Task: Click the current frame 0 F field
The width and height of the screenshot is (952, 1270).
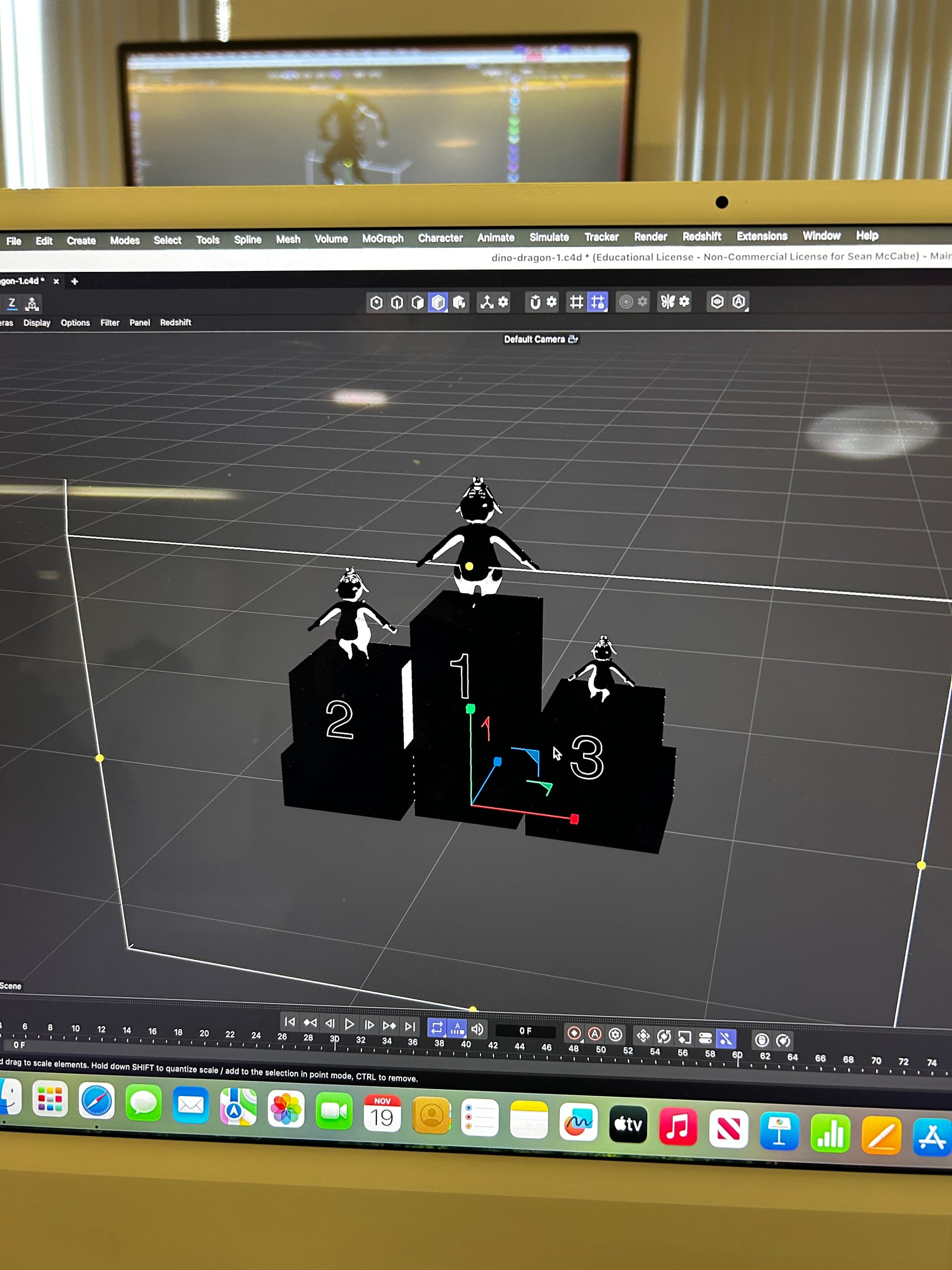Action: (x=525, y=1030)
